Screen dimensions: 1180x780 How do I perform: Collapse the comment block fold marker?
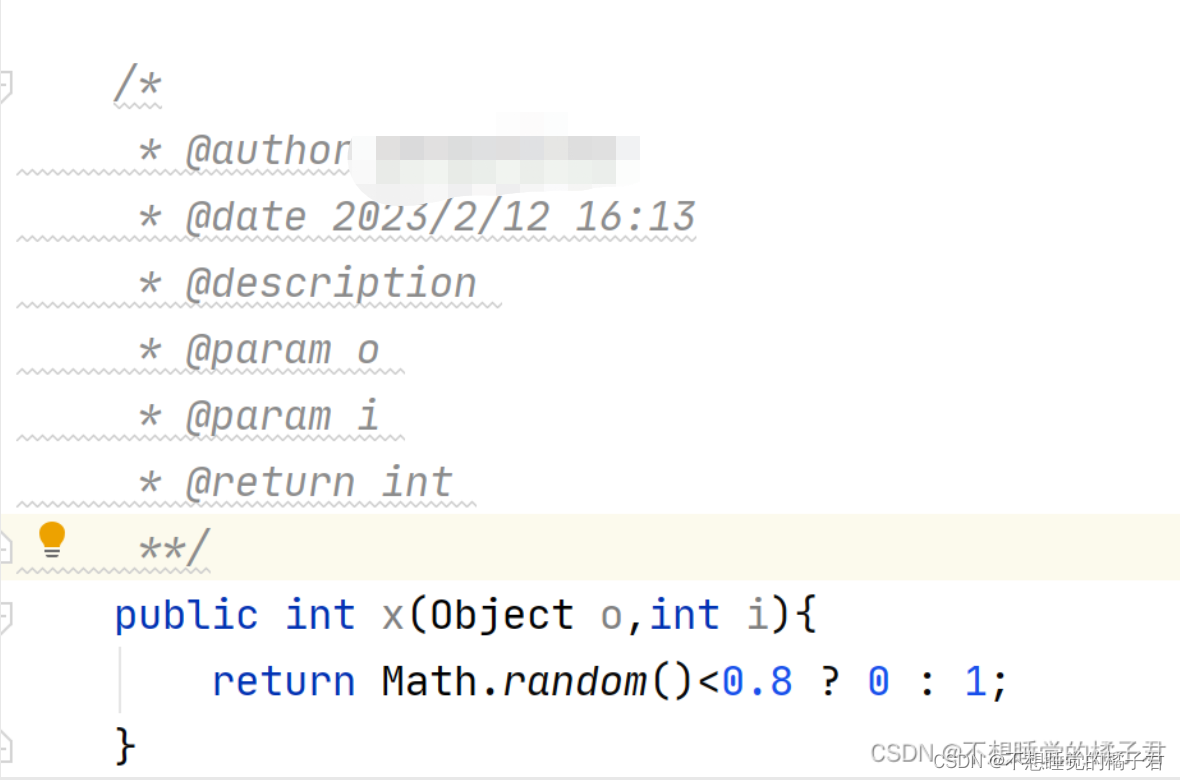5,87
